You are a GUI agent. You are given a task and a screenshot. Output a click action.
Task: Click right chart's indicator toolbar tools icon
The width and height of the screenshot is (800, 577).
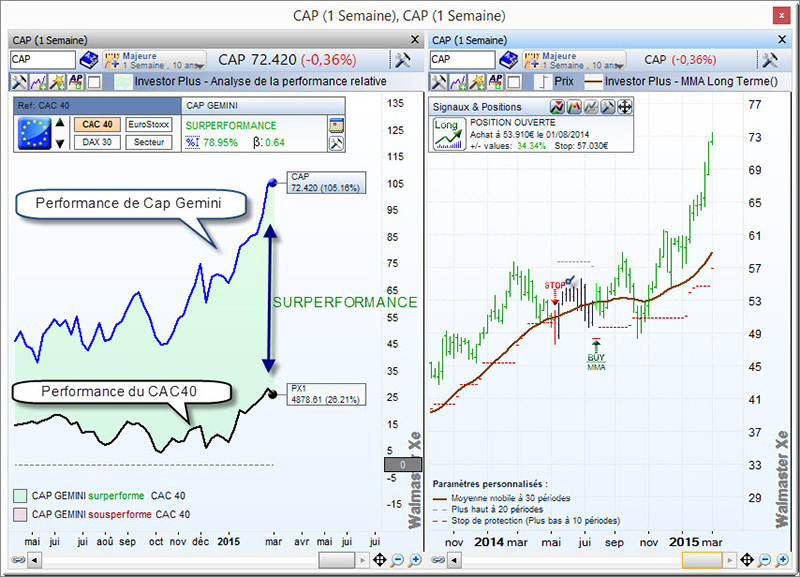point(438,82)
